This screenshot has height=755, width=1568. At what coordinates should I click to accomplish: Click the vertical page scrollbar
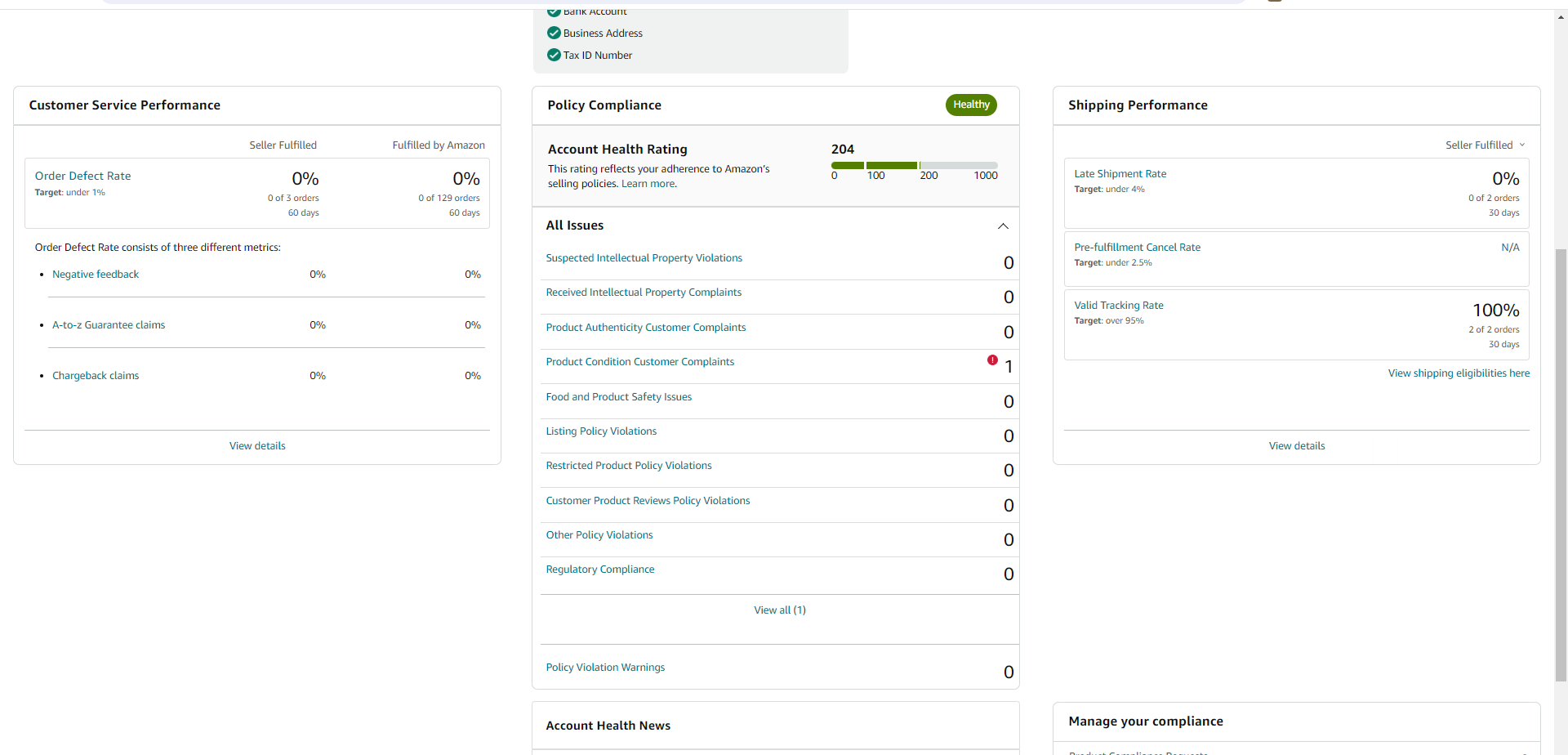[1561, 464]
